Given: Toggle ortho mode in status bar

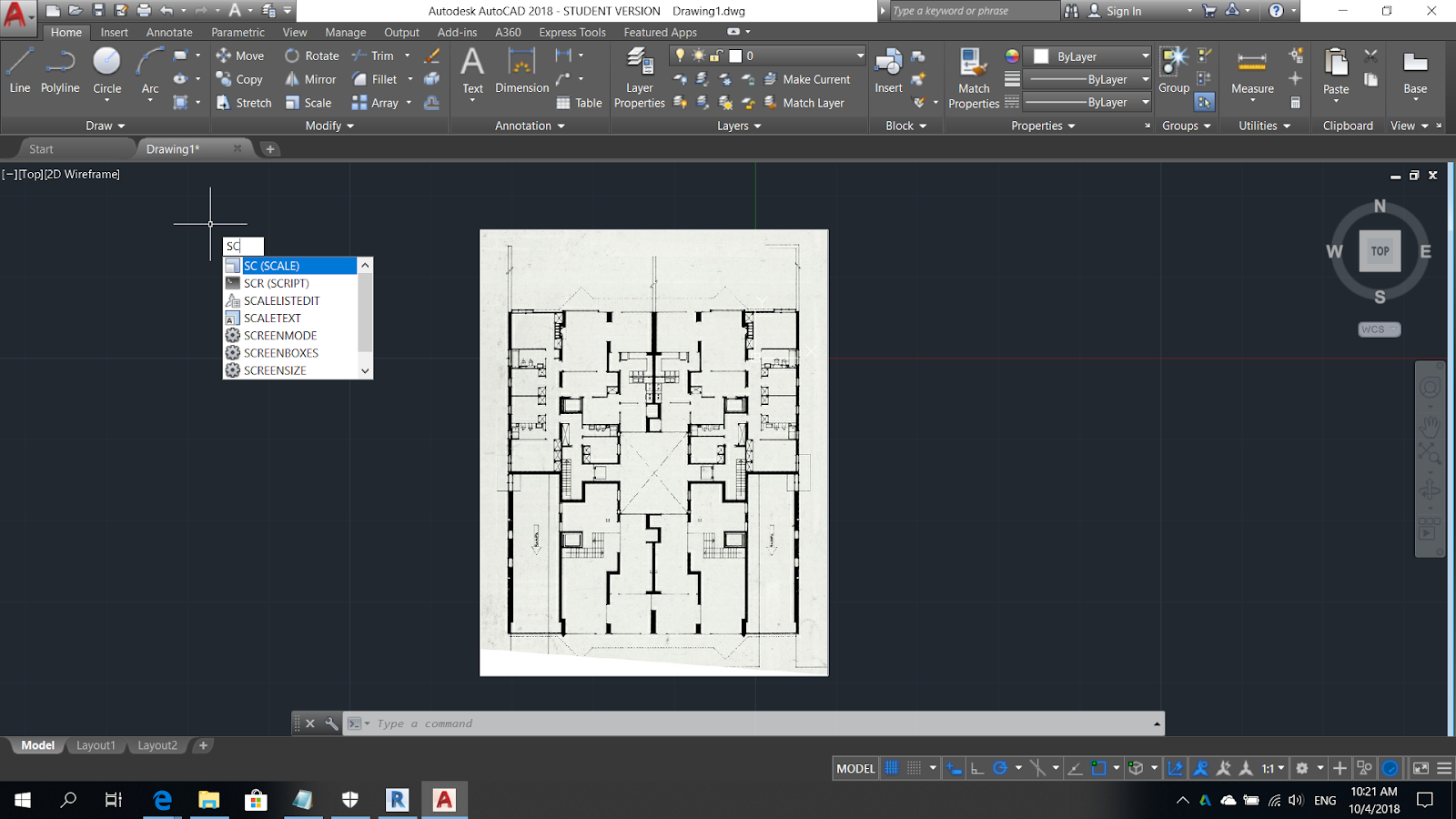Looking at the screenshot, I should (x=976, y=768).
